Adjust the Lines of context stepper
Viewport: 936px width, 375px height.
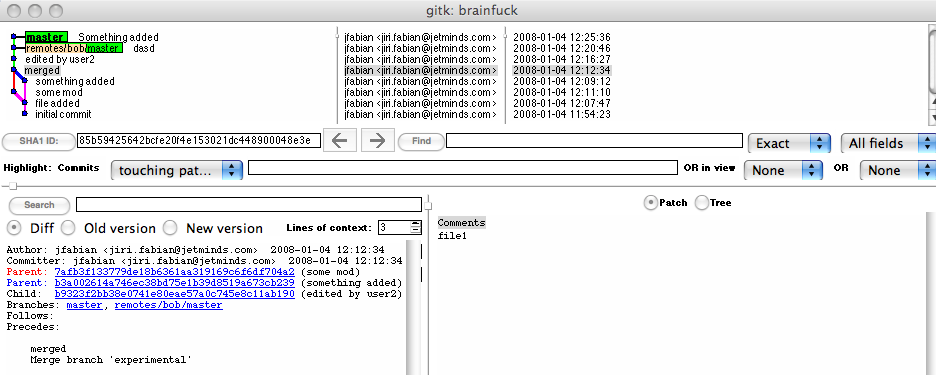point(415,228)
